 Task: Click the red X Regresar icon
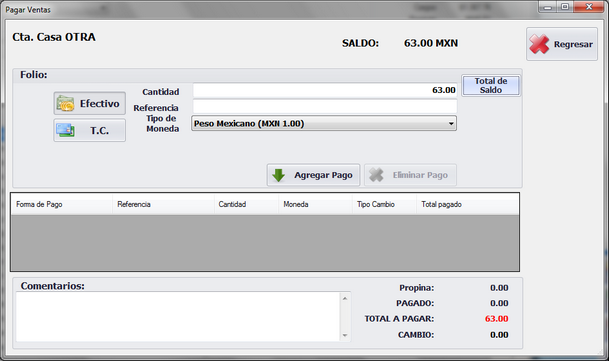[539, 44]
